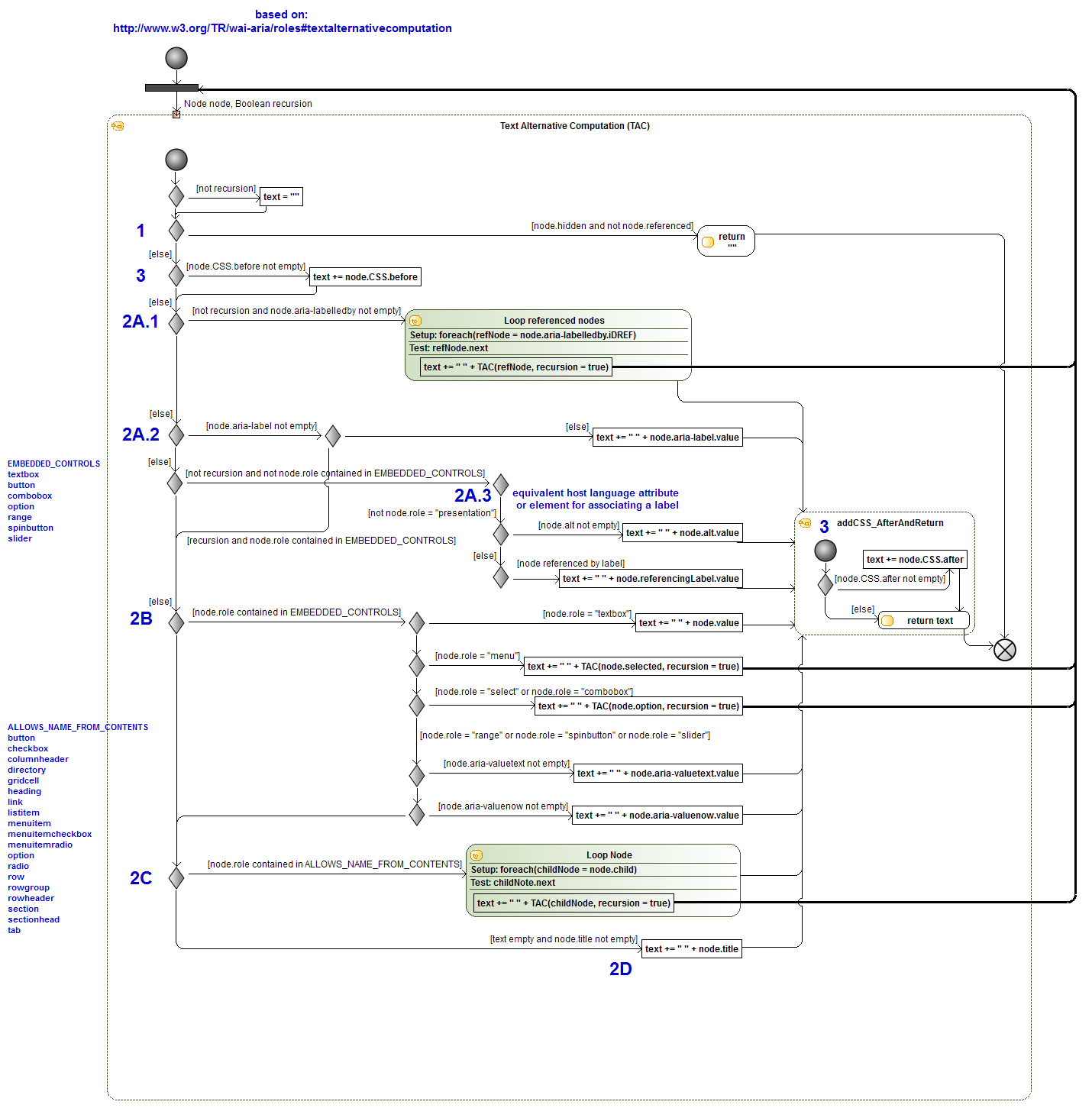1092x1108 pixels.
Task: Click the addCSS_AfterAndReturn activity icon
Action: click(x=805, y=523)
